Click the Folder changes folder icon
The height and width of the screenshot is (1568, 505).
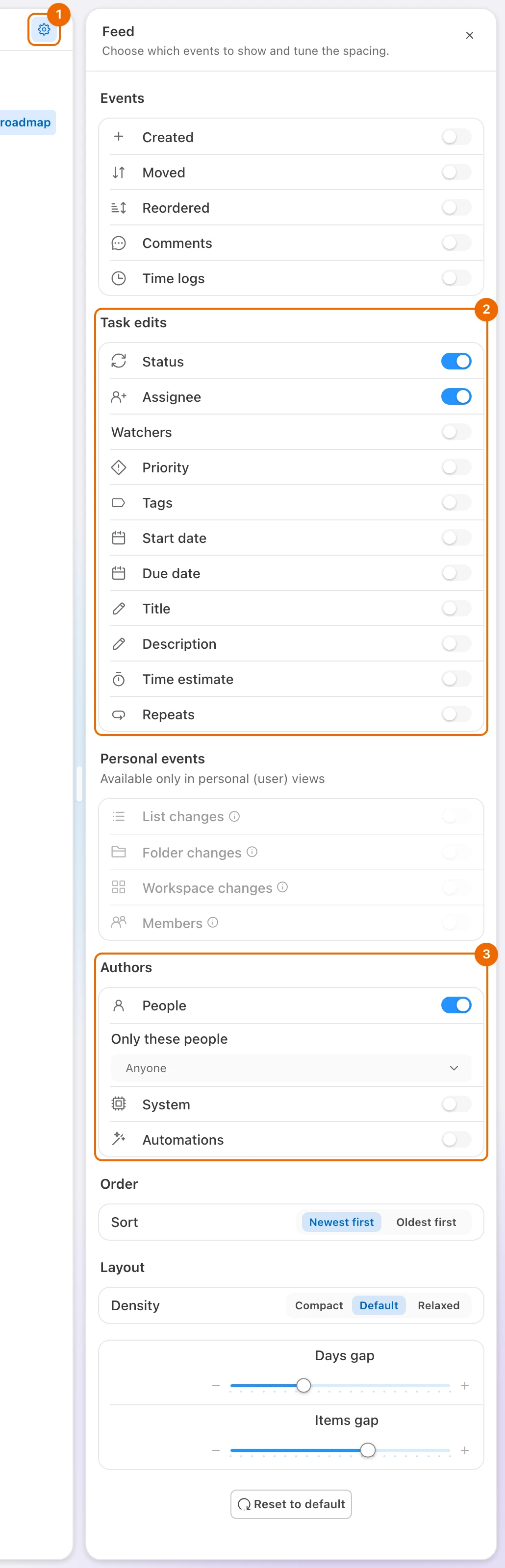pos(119,852)
